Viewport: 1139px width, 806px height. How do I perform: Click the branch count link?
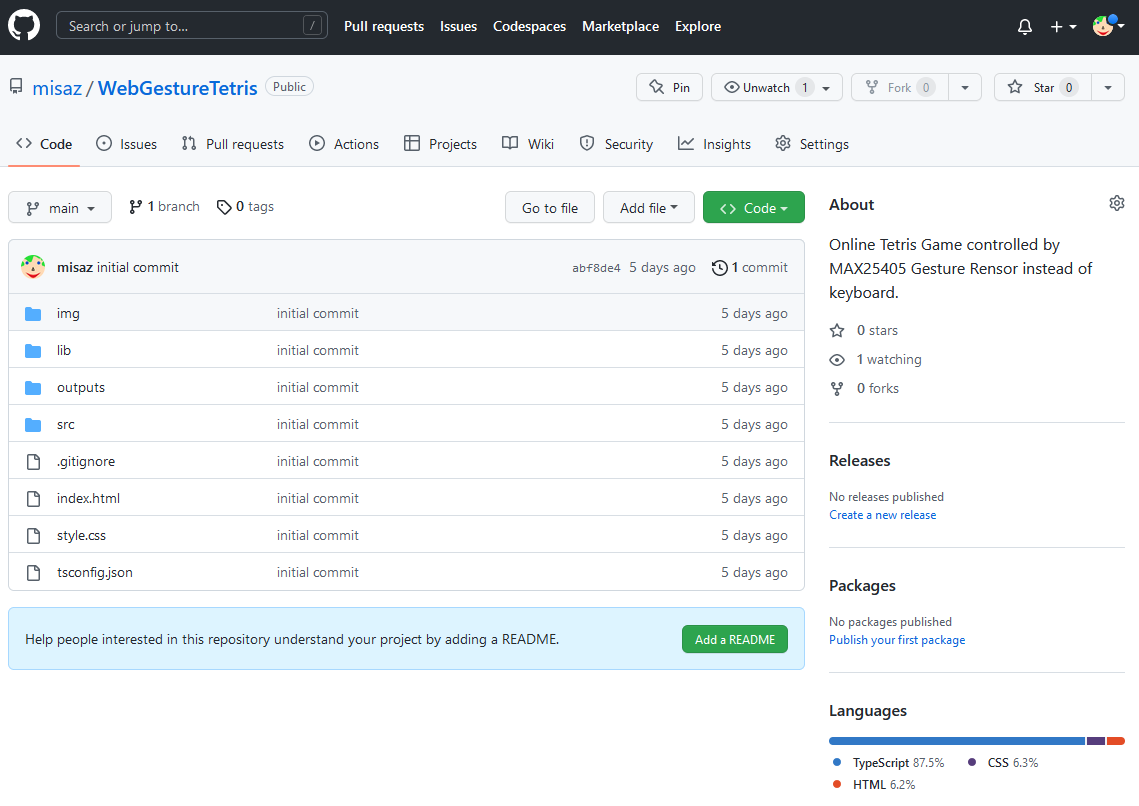(x=164, y=207)
